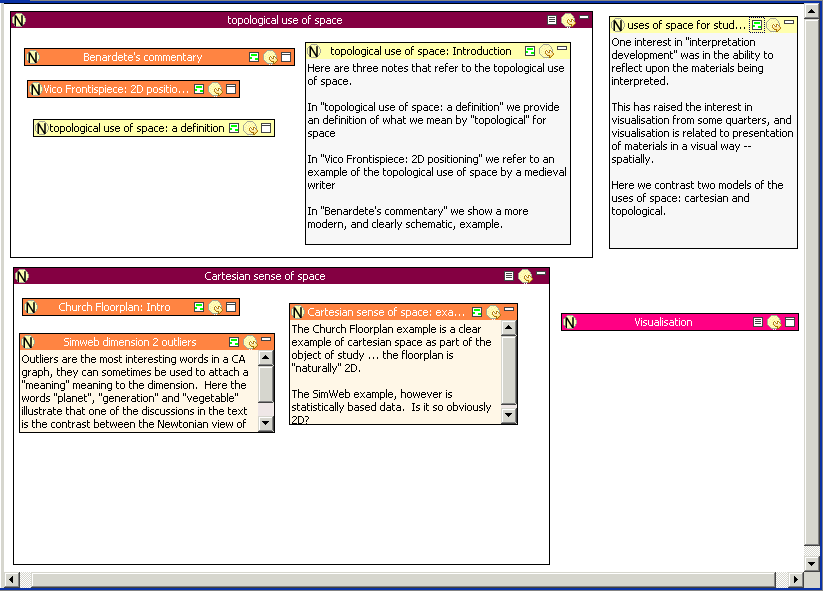Click N icon of 'Cartesian sense of space: exa...' note
Image resolution: width=823 pixels, height=591 pixels.
click(298, 312)
